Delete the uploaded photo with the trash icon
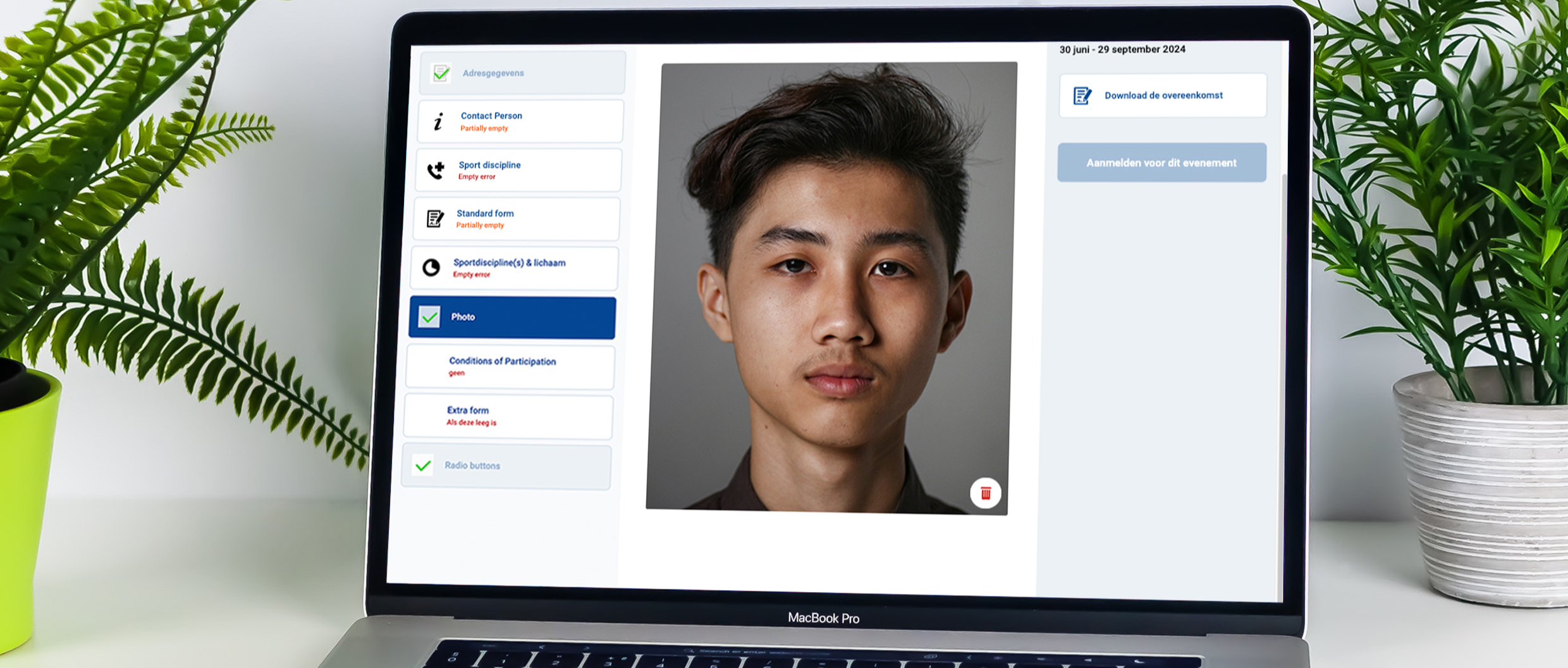Image resolution: width=1568 pixels, height=668 pixels. tap(986, 493)
